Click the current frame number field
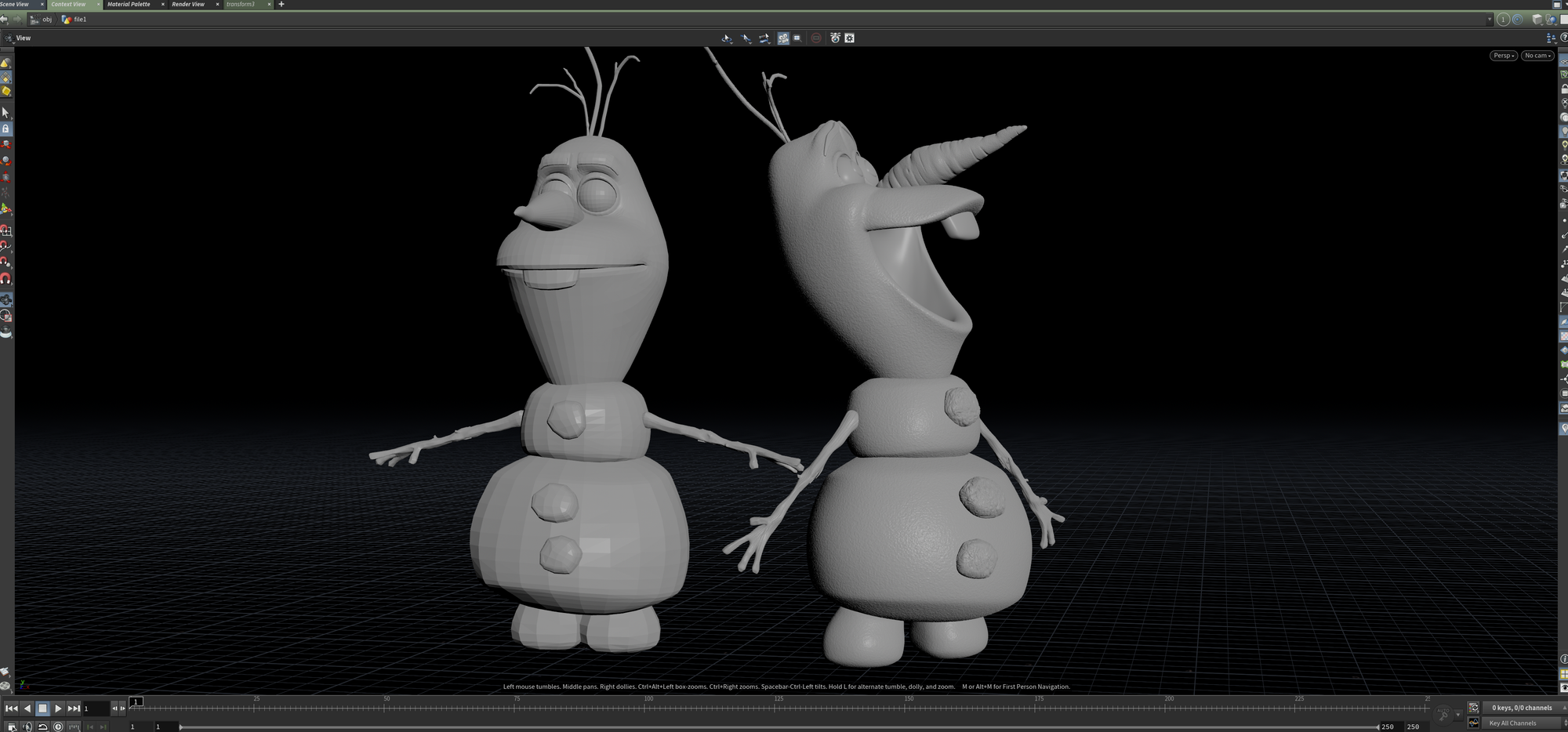 pos(96,708)
